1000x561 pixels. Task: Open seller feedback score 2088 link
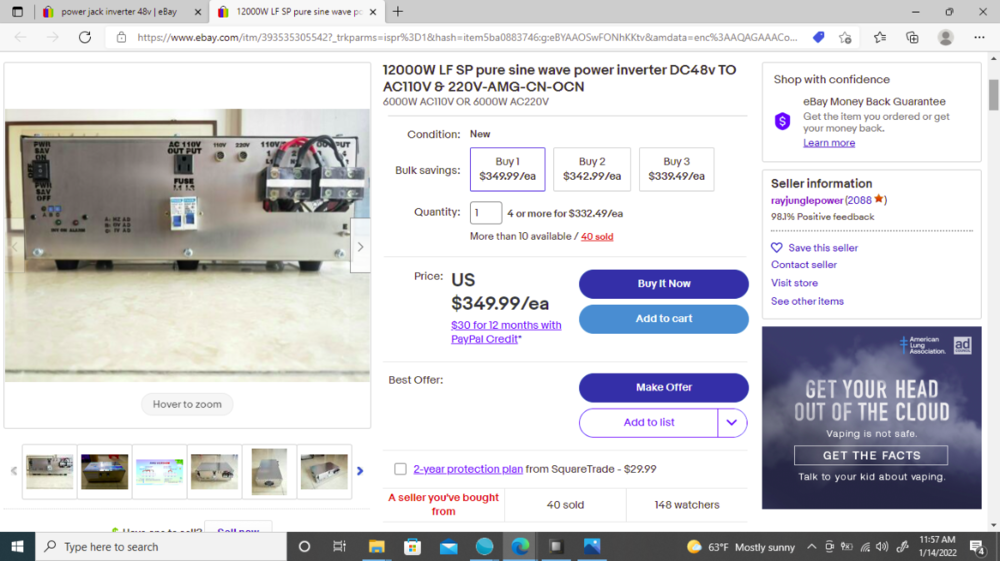coord(859,200)
